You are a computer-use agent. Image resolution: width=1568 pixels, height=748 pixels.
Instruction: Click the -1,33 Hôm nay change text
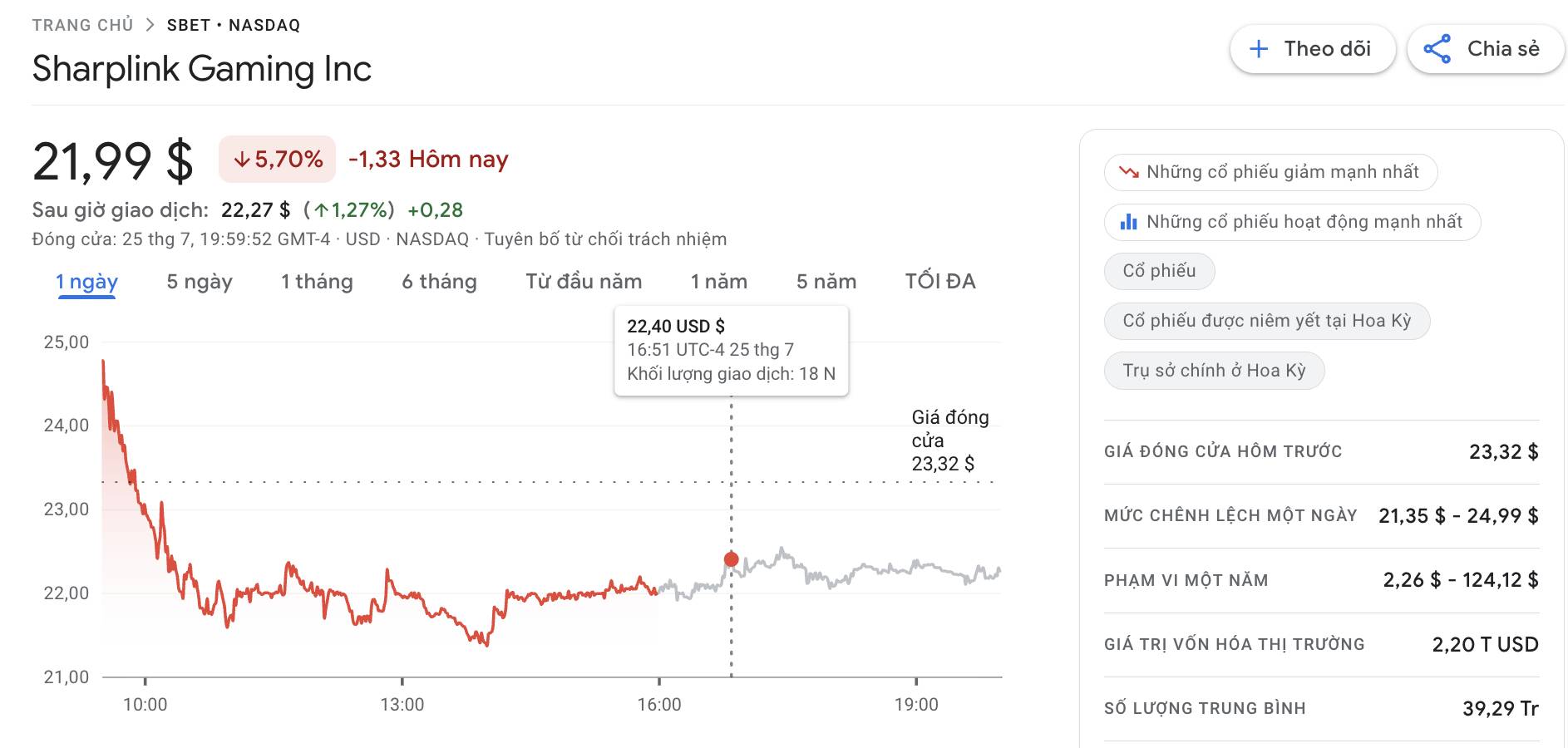pos(428,159)
